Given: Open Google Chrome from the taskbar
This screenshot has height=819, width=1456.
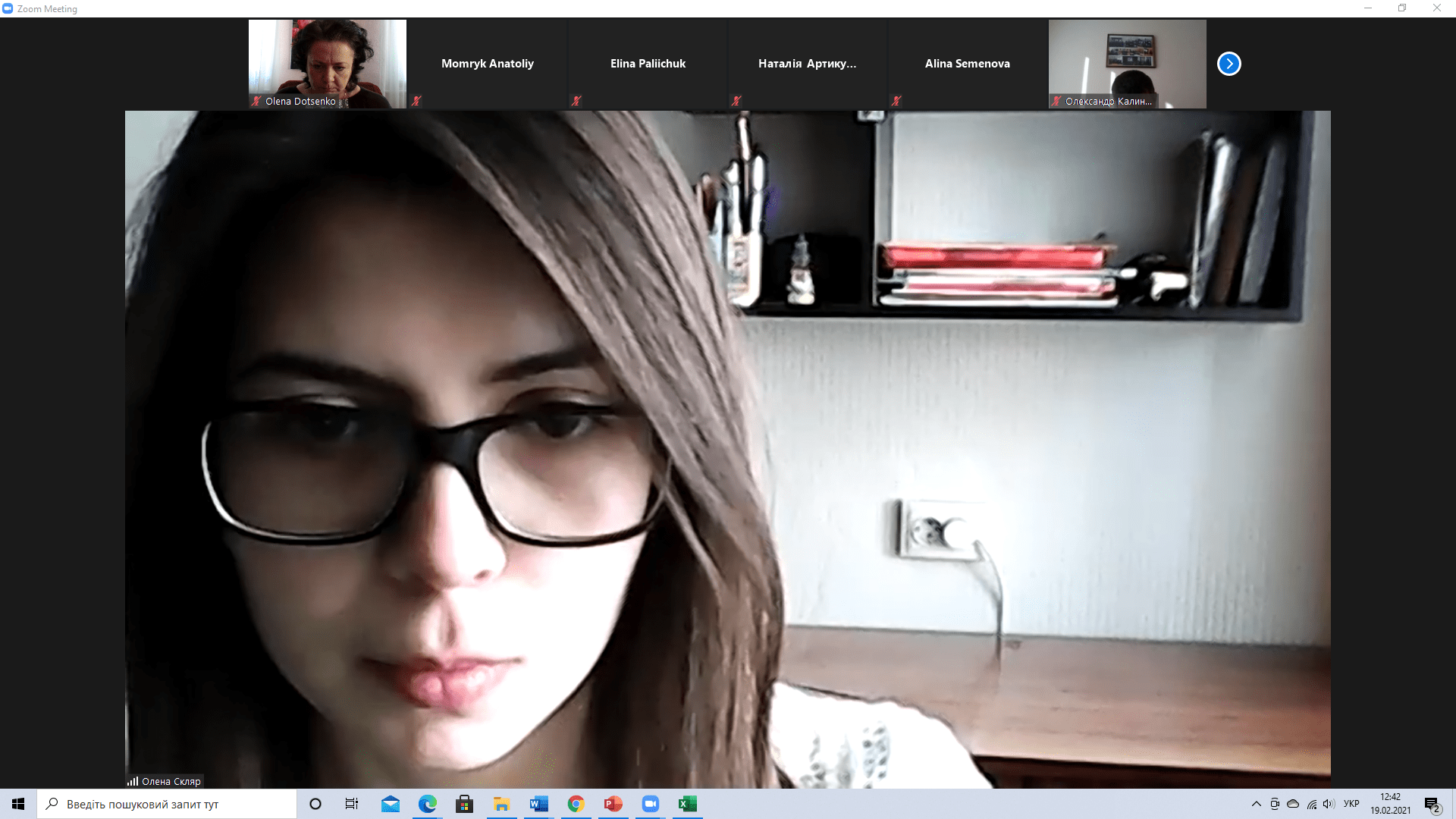Looking at the screenshot, I should coord(576,804).
